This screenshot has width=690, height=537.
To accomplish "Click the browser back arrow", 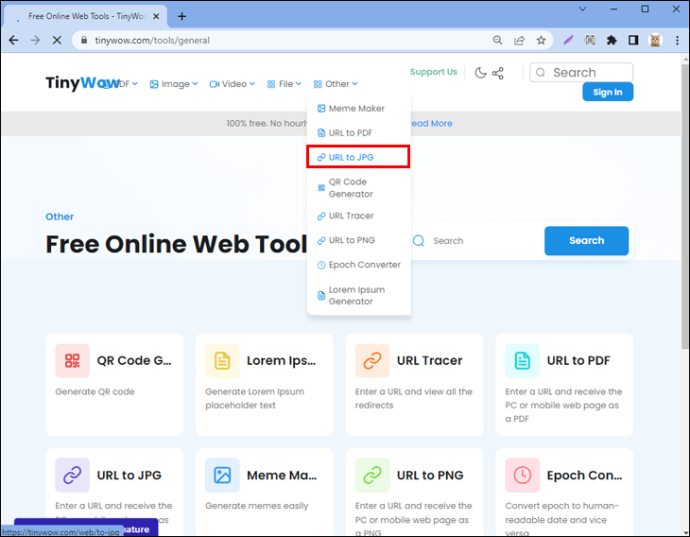I will click(14, 40).
